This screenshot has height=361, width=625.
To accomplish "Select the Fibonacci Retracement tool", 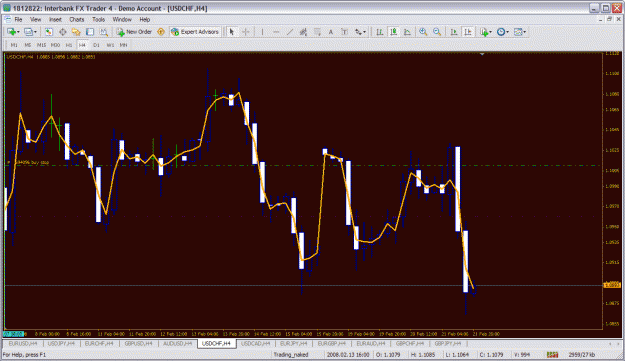I will 317,32.
